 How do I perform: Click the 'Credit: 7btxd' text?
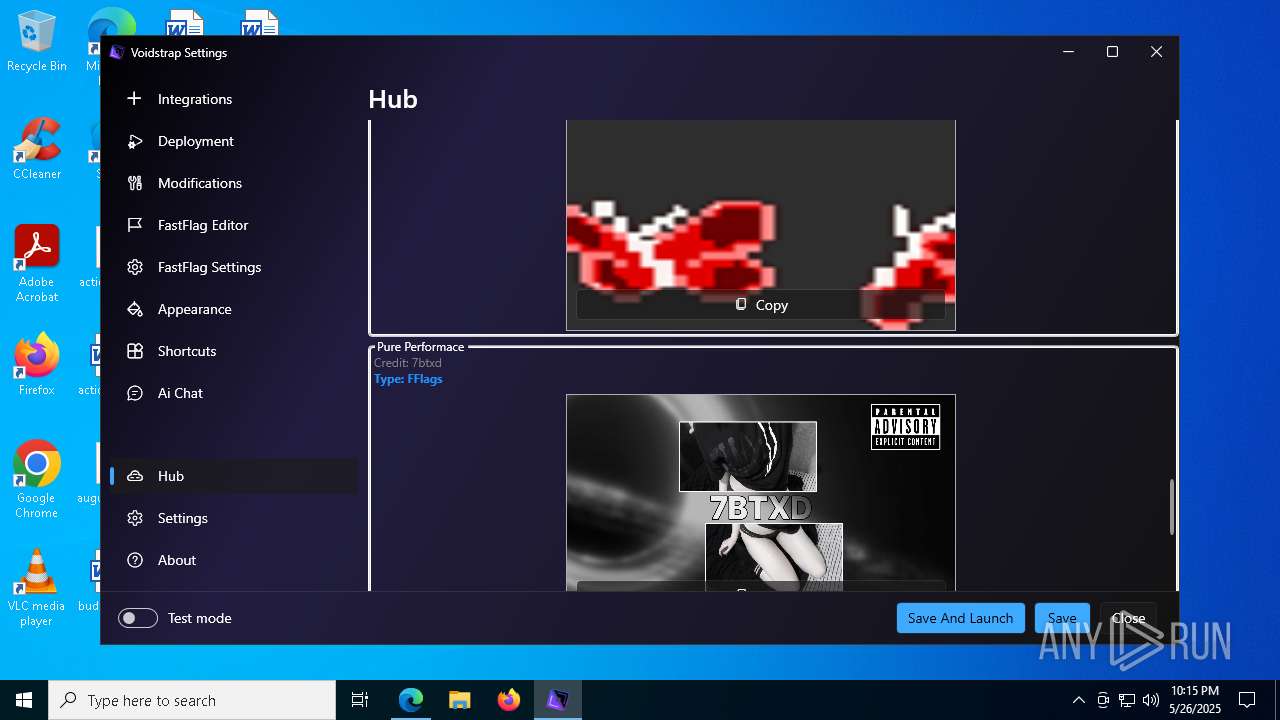(x=408, y=363)
